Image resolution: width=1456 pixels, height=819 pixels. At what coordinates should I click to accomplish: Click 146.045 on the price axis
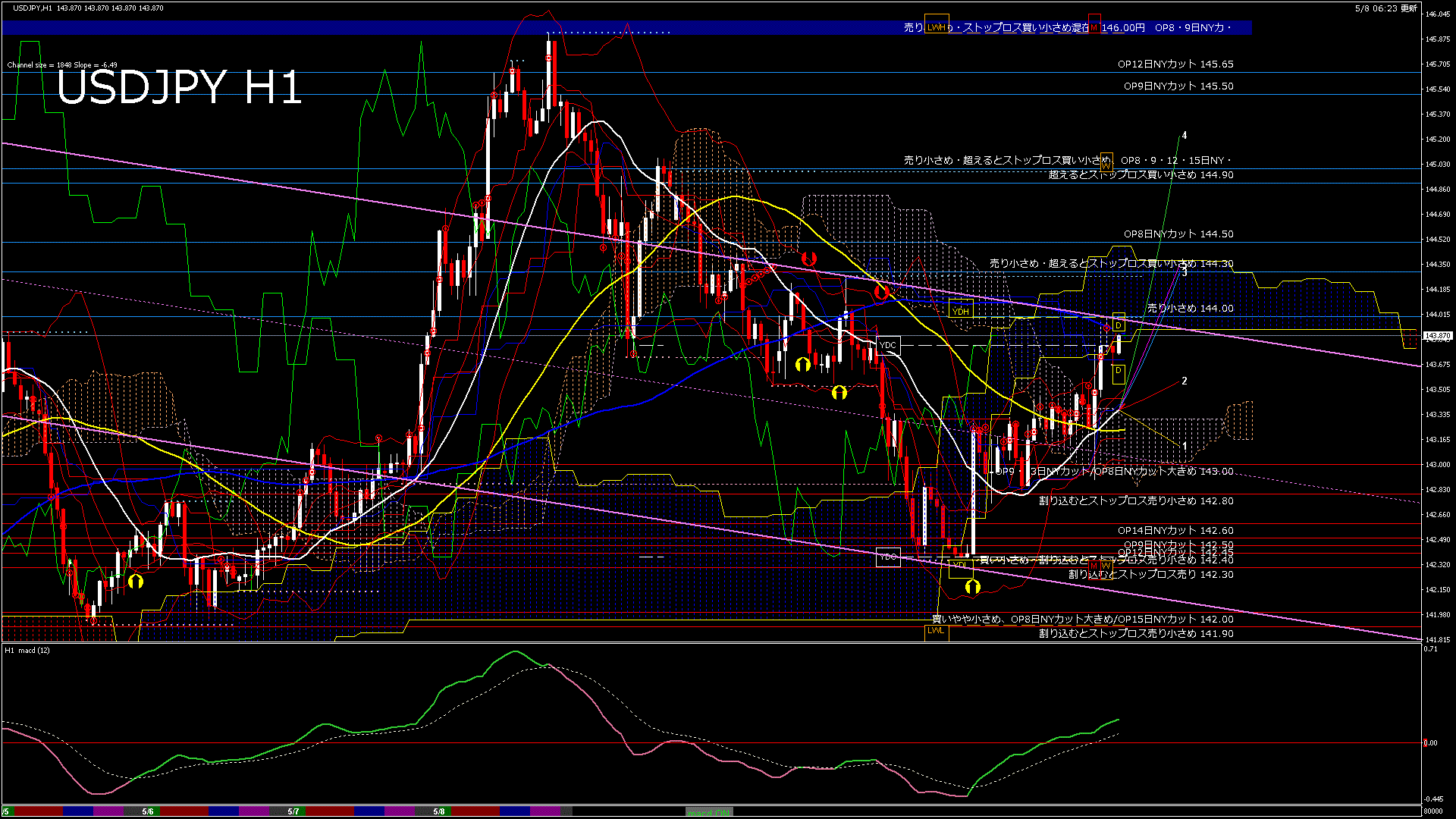click(x=1438, y=14)
